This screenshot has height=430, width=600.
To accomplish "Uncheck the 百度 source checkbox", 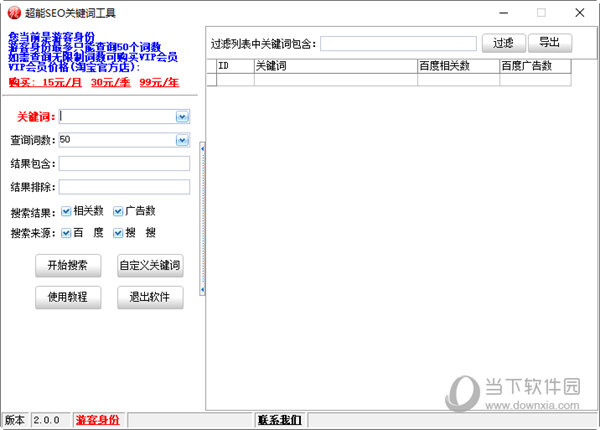I will 66,233.
